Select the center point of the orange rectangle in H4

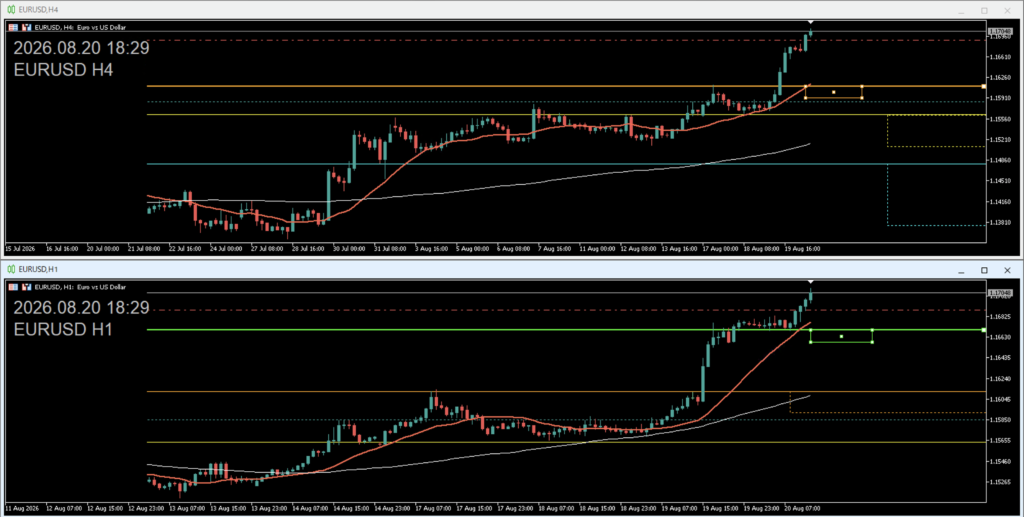click(833, 92)
